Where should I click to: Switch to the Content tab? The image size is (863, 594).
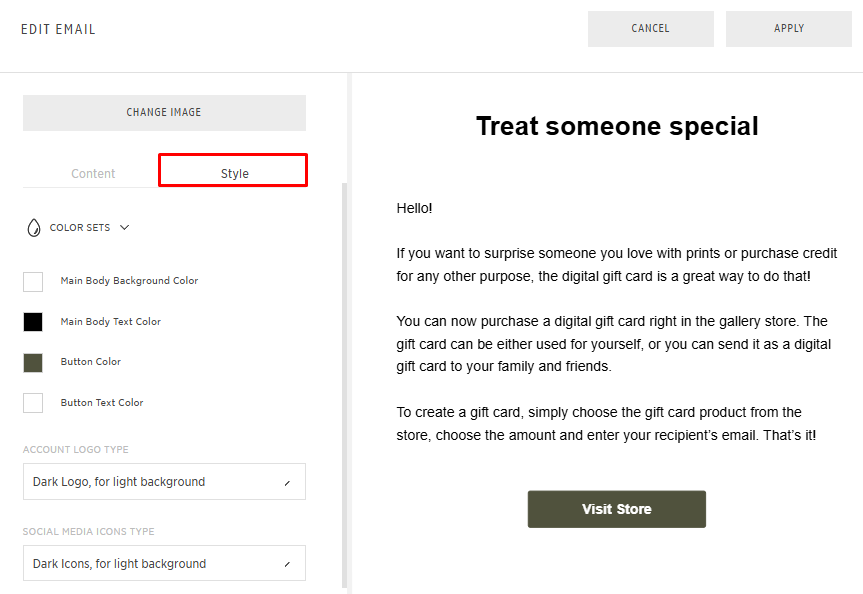pyautogui.click(x=93, y=174)
